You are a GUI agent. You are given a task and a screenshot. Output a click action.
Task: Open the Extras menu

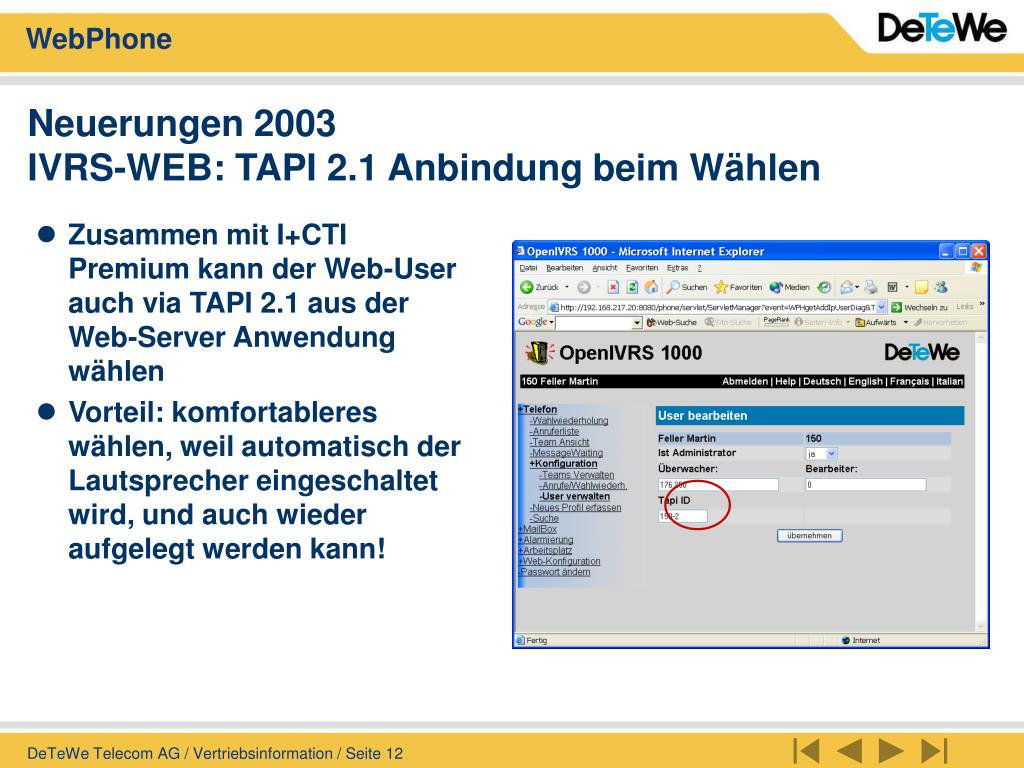(677, 268)
